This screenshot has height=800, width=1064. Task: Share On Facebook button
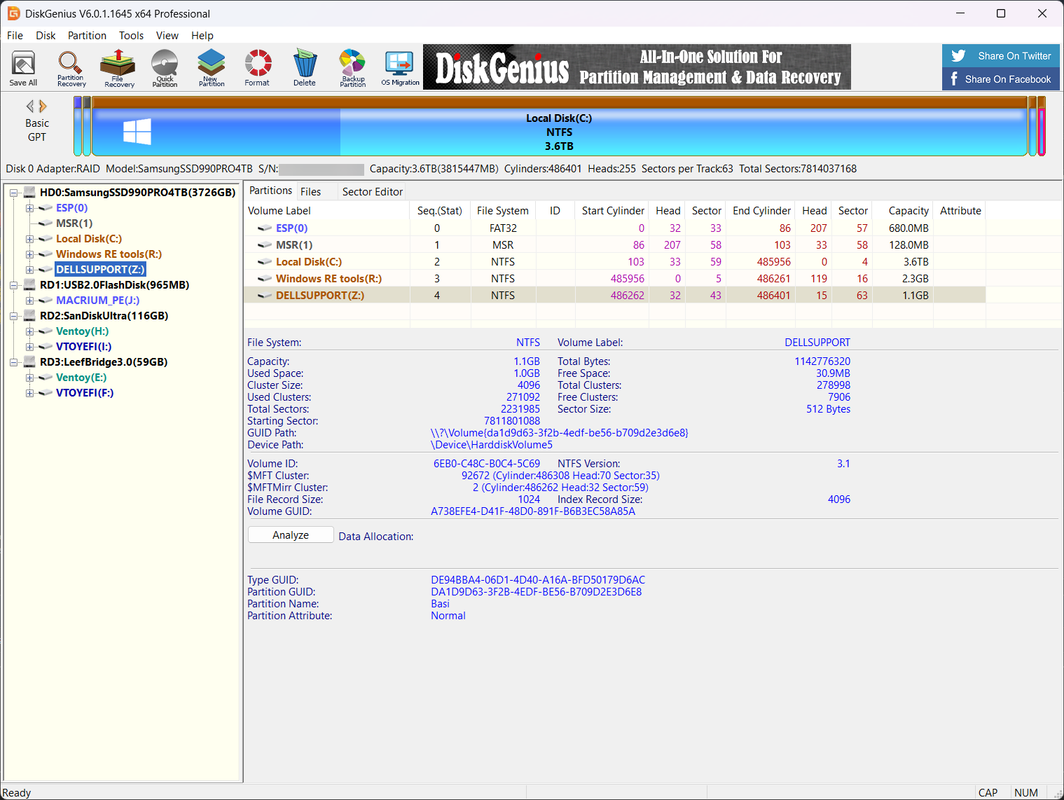coord(1001,79)
